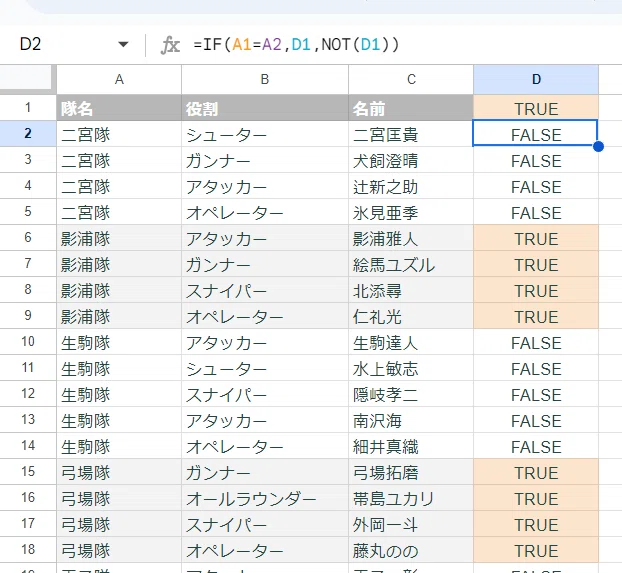
Task: Click the select-all corner box
Action: tap(26, 78)
